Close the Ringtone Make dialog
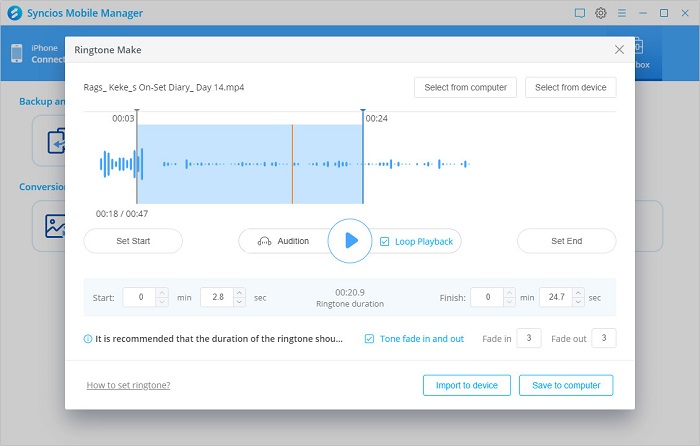700x446 pixels. (619, 48)
